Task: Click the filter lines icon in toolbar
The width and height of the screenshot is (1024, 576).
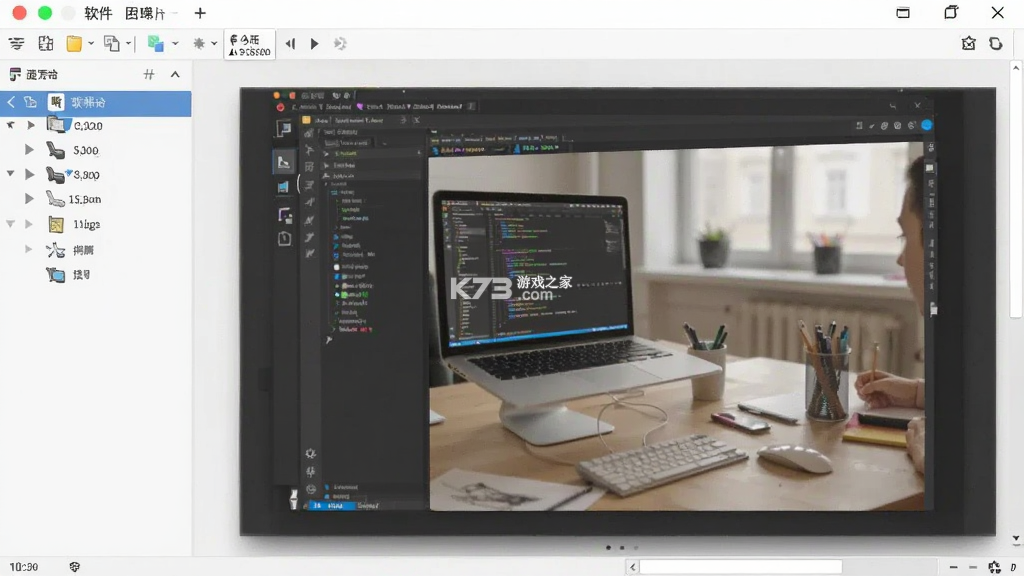Action: pyautogui.click(x=16, y=44)
